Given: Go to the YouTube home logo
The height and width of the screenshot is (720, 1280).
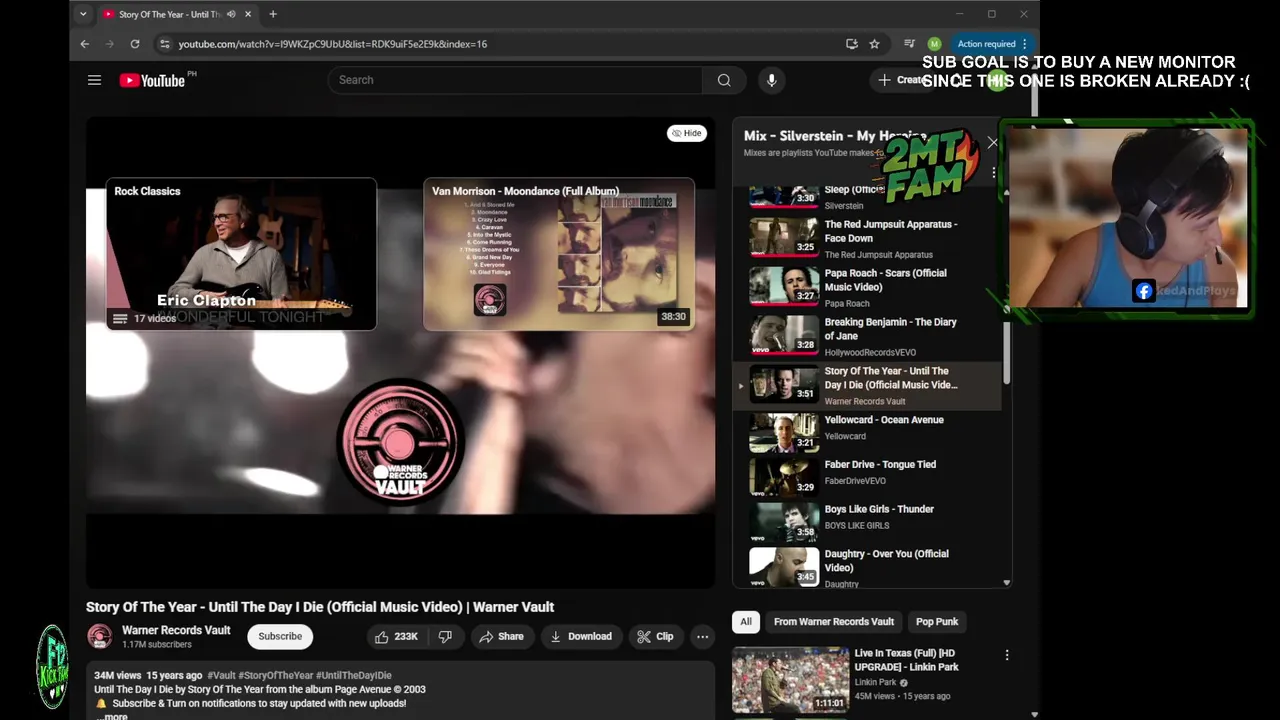Looking at the screenshot, I should [x=152, y=80].
